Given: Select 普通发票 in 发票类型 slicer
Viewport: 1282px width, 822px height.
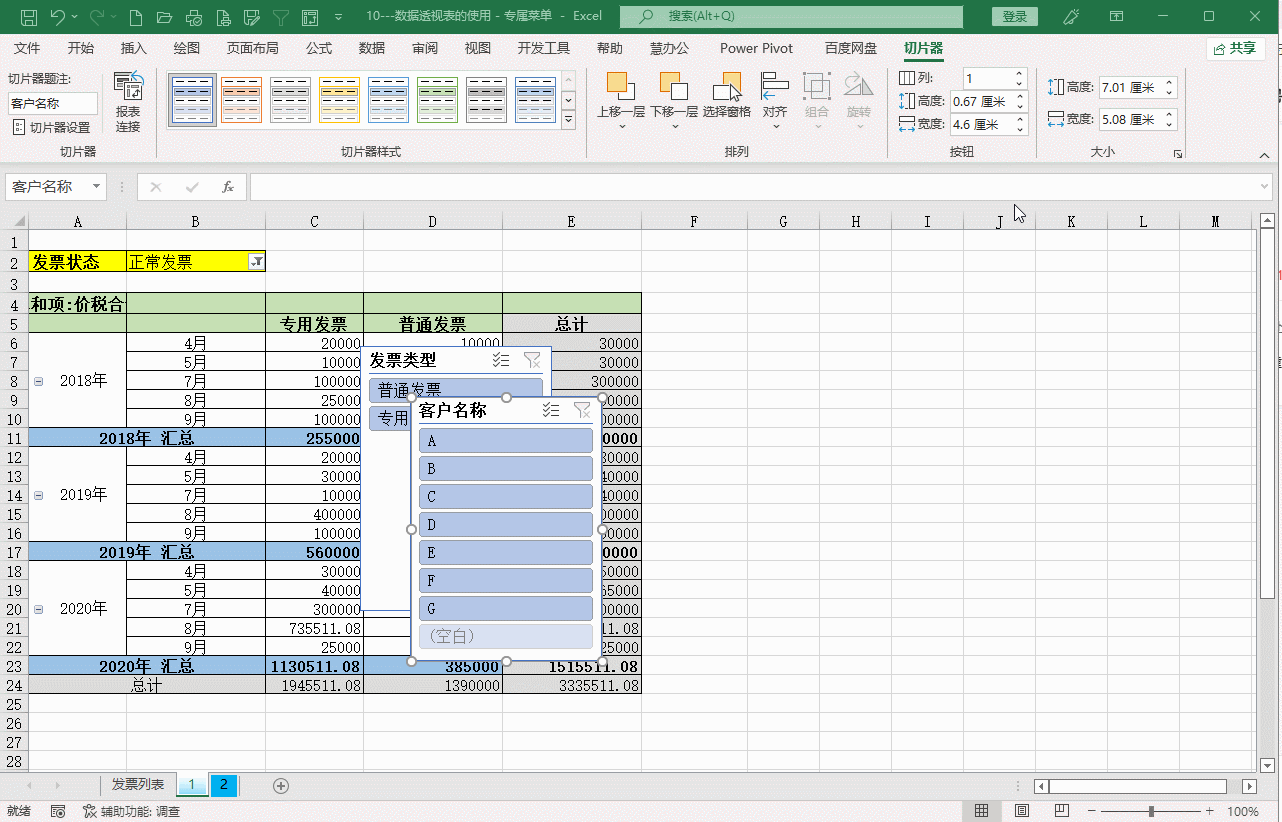Looking at the screenshot, I should [x=456, y=390].
